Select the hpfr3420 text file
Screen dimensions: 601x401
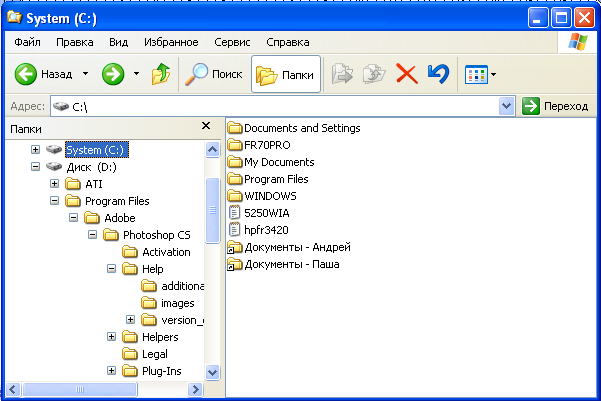coord(258,230)
